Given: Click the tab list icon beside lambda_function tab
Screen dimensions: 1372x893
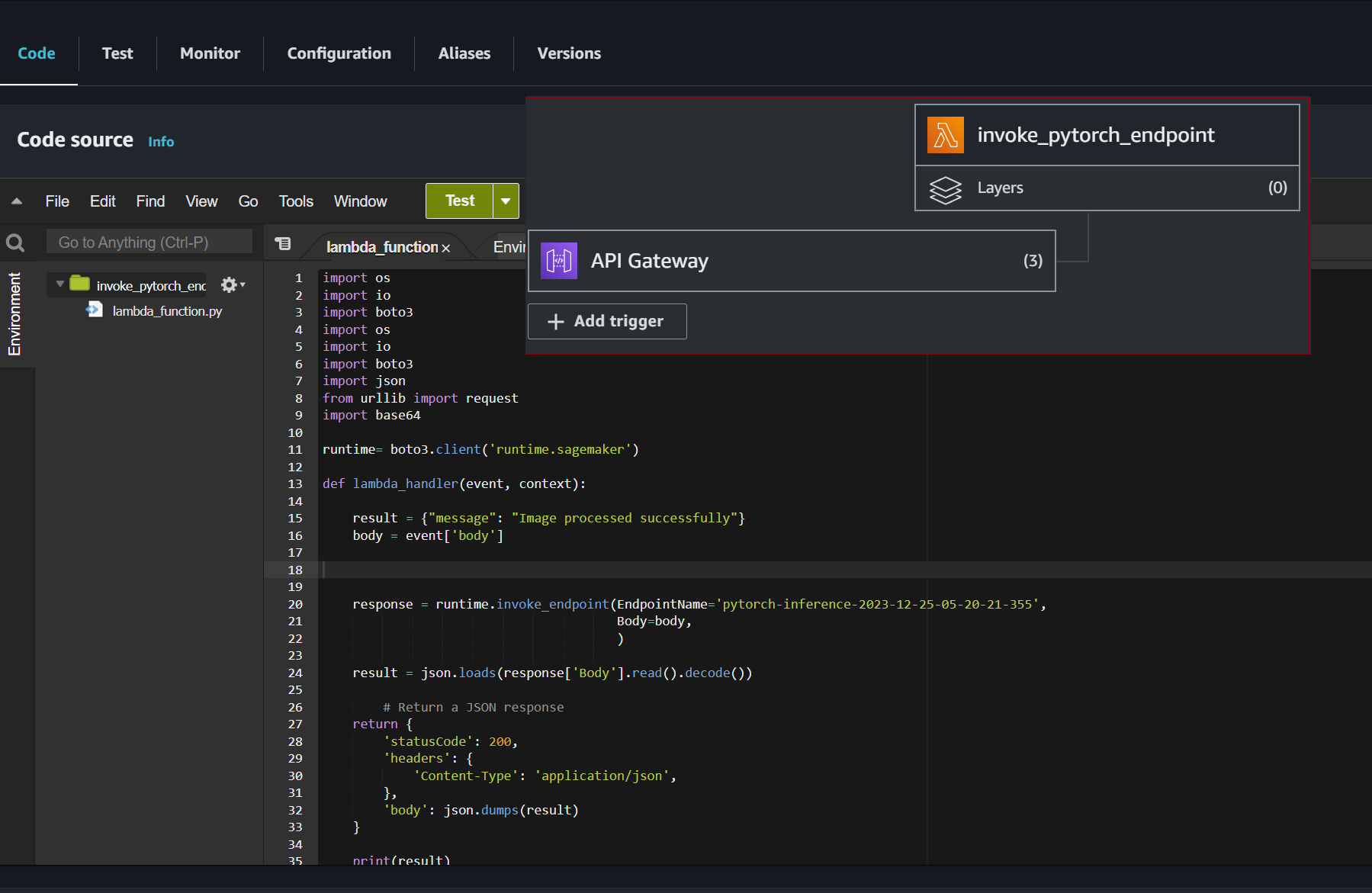Looking at the screenshot, I should point(283,243).
